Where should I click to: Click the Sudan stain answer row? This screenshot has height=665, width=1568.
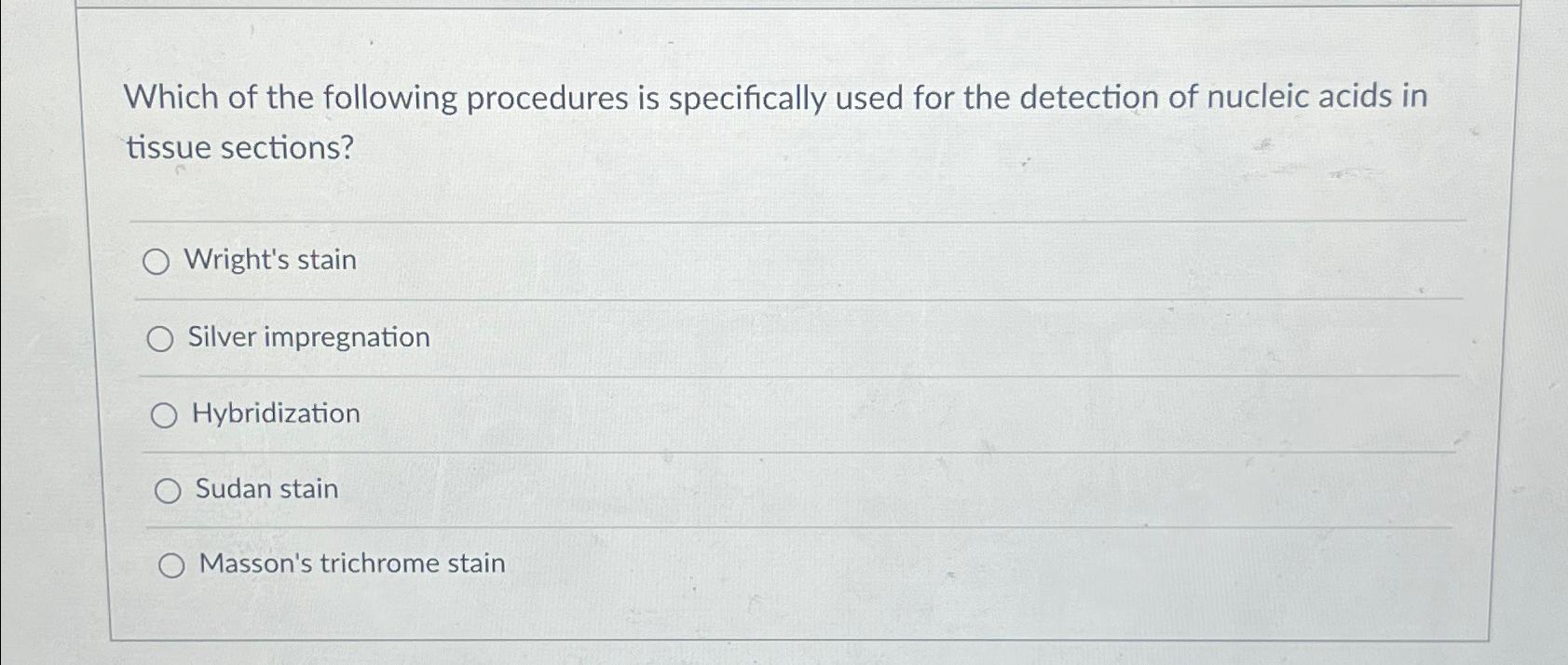pyautogui.click(x=745, y=490)
